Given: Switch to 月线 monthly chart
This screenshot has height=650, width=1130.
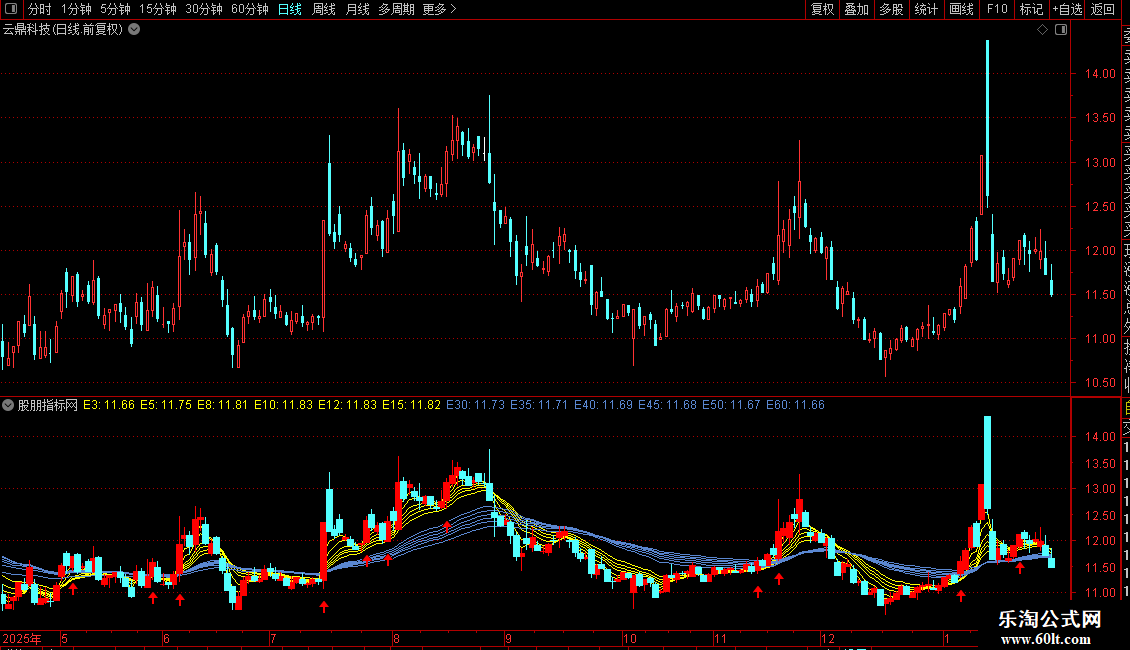Looking at the screenshot, I should 357,9.
